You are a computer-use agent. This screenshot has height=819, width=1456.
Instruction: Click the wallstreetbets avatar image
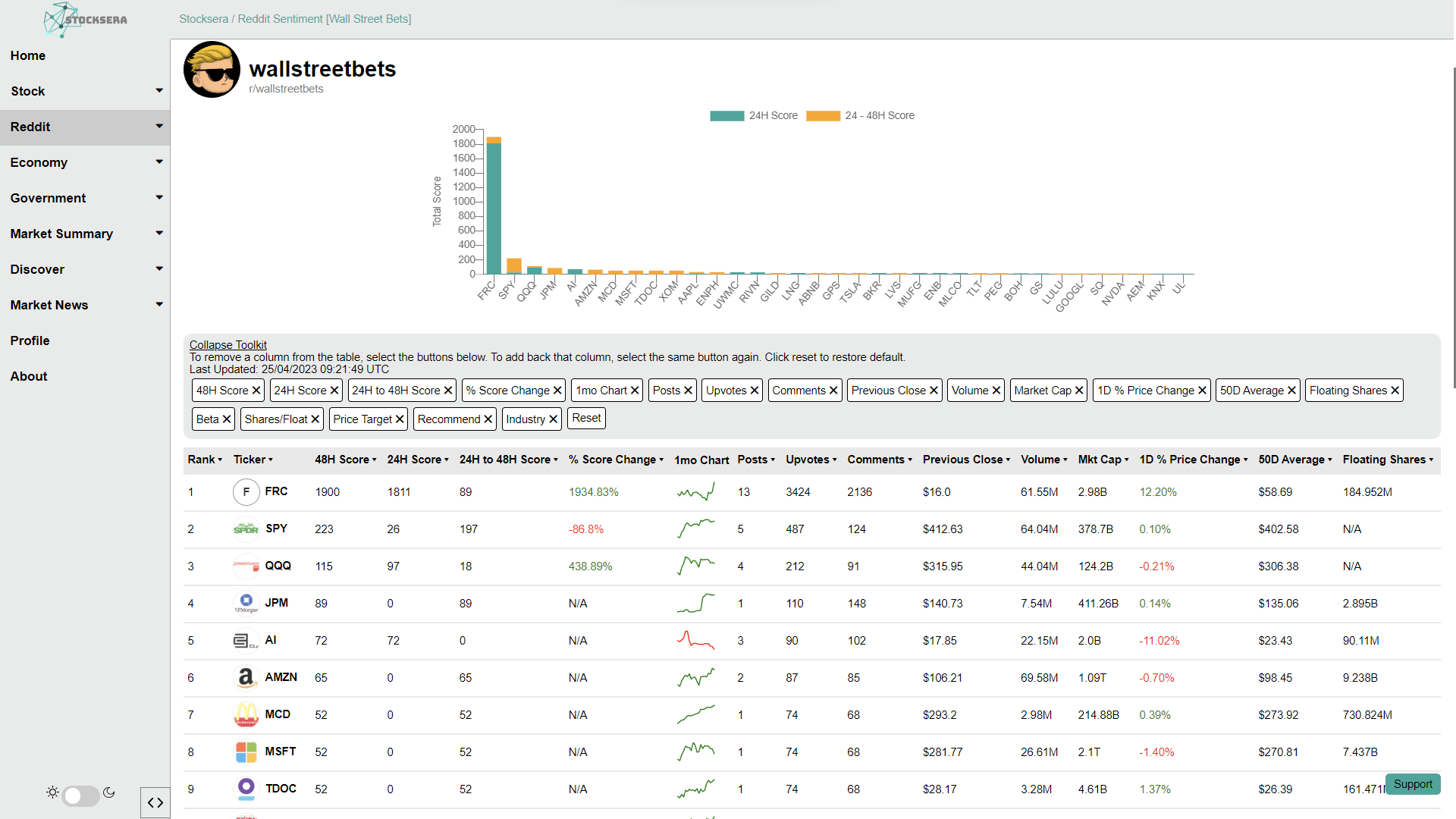tap(212, 70)
